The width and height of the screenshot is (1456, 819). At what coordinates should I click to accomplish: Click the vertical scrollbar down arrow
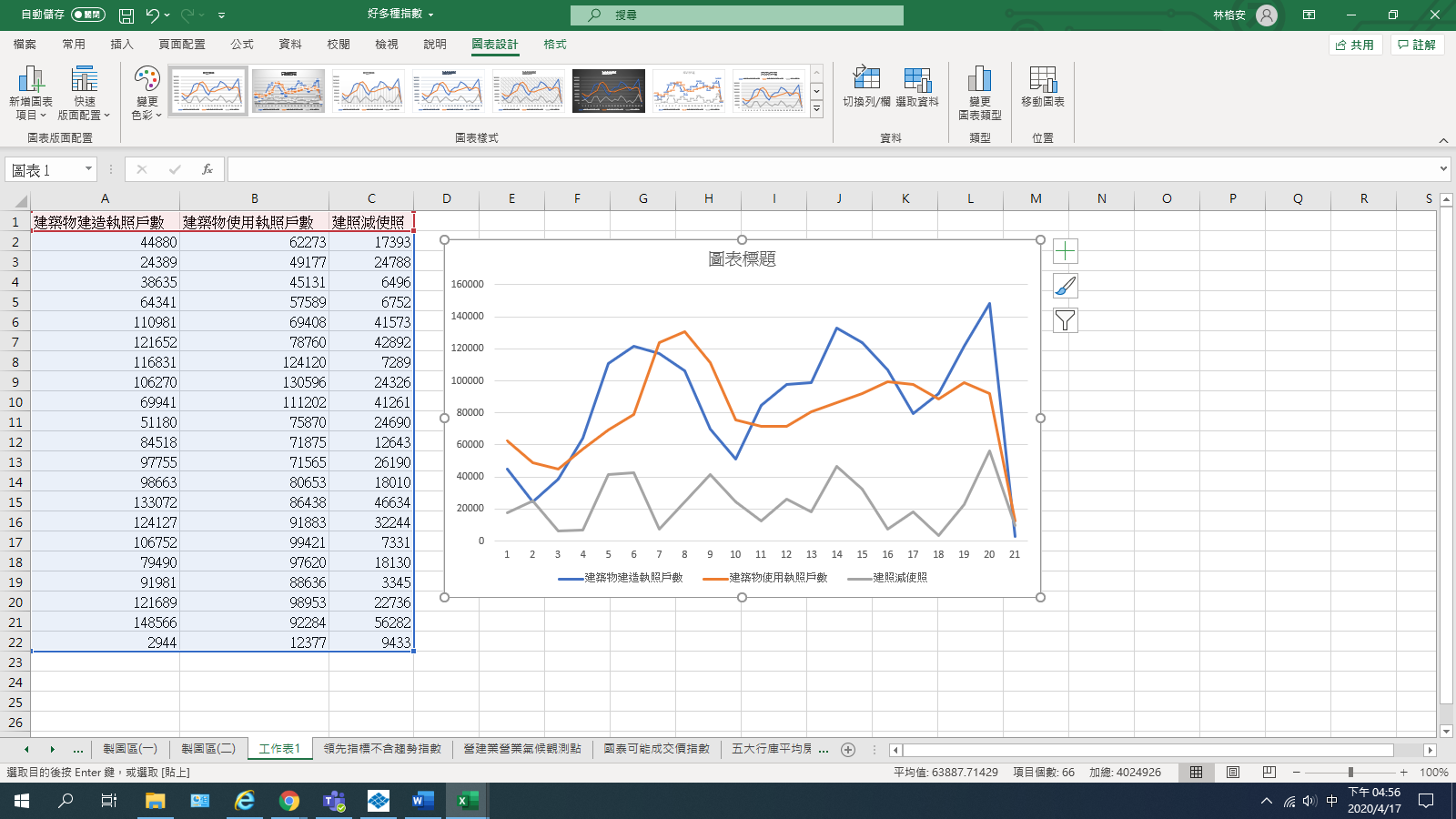pos(1447,731)
